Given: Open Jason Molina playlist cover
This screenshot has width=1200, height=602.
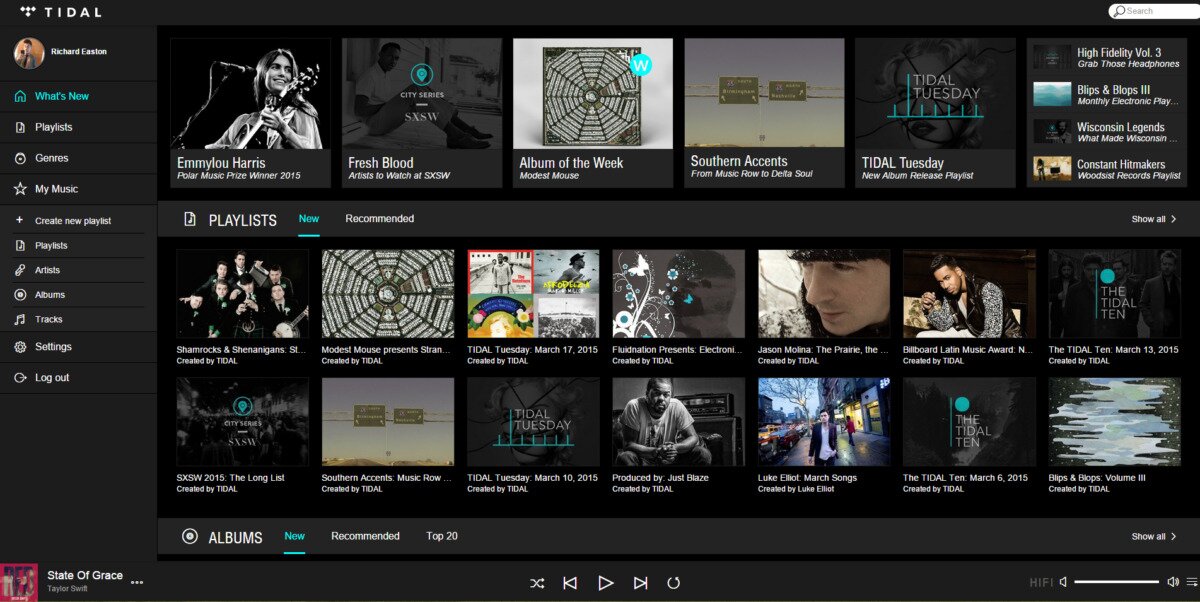Looking at the screenshot, I should (x=824, y=294).
